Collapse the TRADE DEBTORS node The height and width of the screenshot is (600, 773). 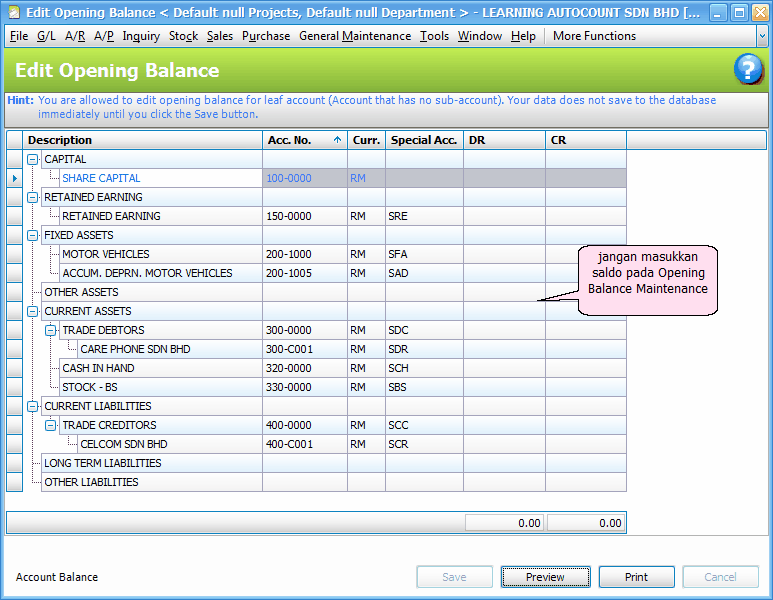point(50,330)
